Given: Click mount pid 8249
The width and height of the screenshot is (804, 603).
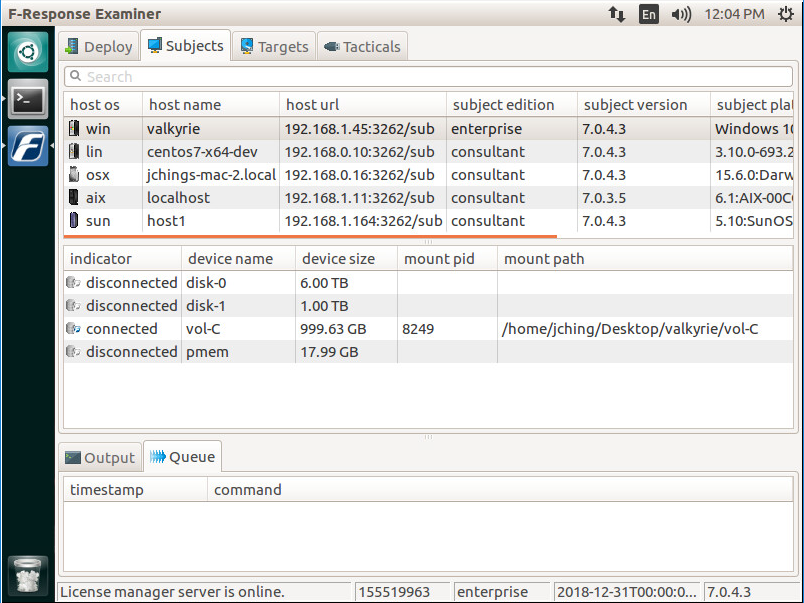Looking at the screenshot, I should point(418,329).
